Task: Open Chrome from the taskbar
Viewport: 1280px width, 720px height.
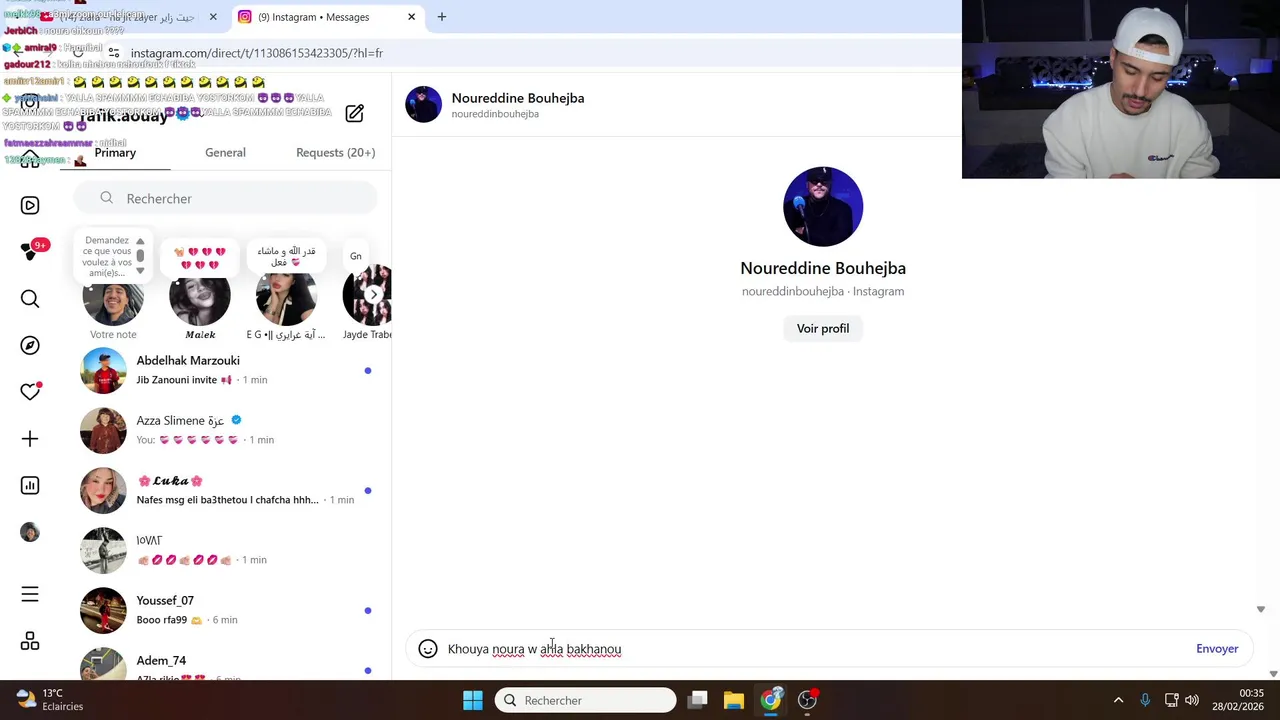Action: [x=770, y=700]
